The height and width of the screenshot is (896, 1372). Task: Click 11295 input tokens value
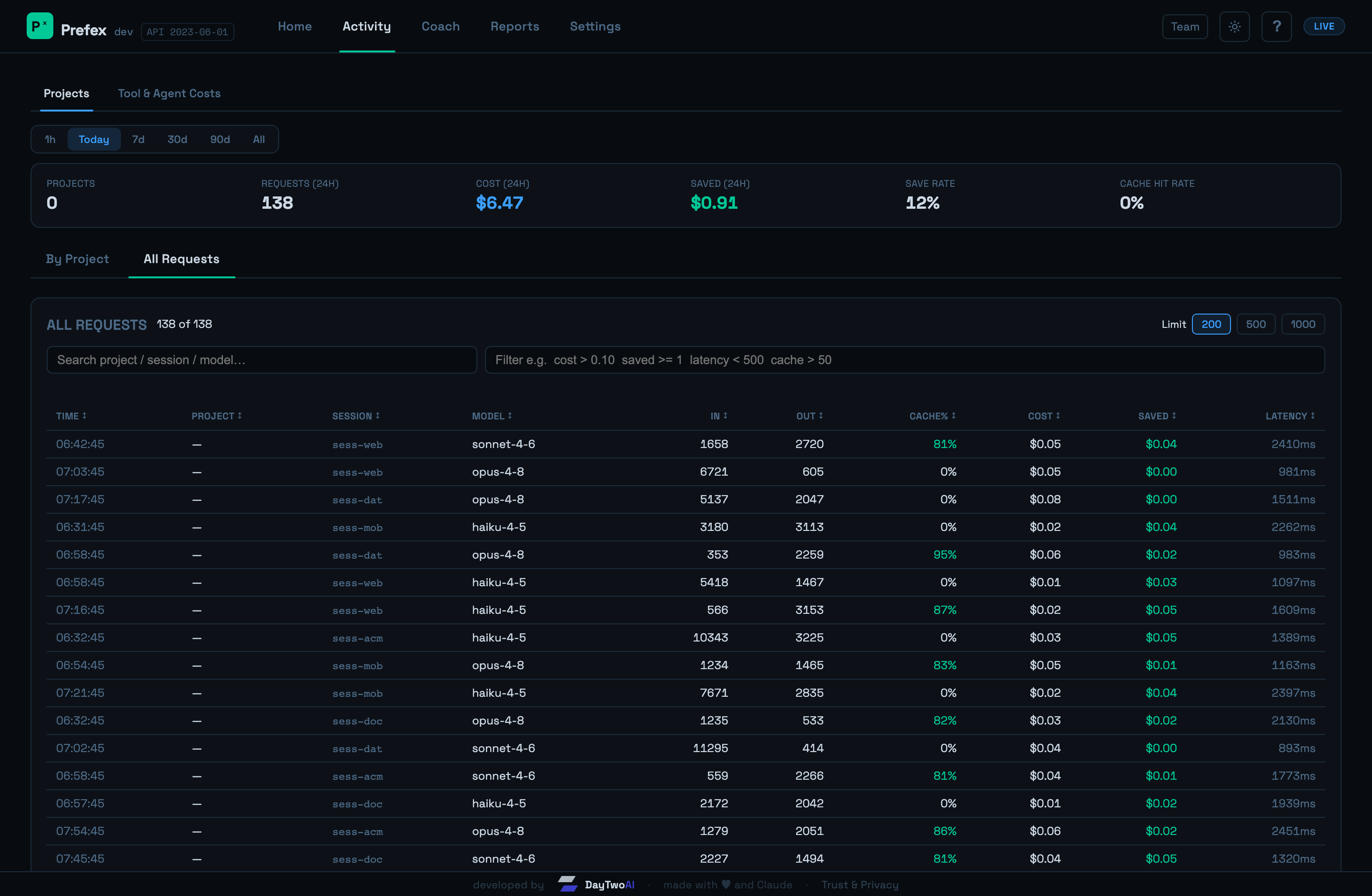click(x=710, y=748)
